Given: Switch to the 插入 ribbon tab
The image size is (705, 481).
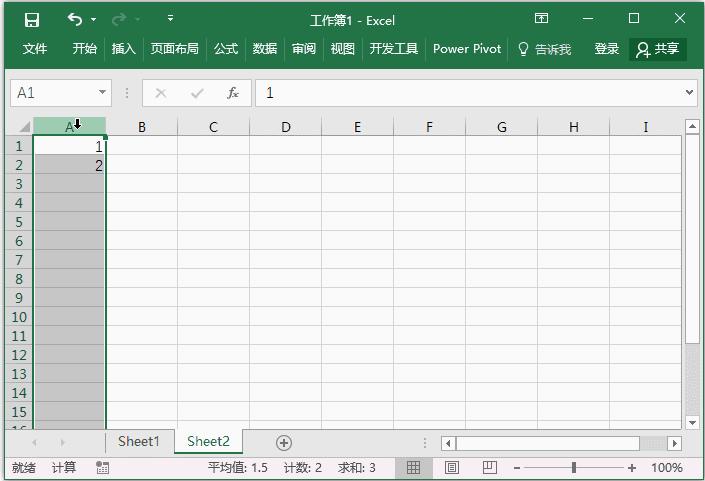Looking at the screenshot, I should click(x=124, y=49).
